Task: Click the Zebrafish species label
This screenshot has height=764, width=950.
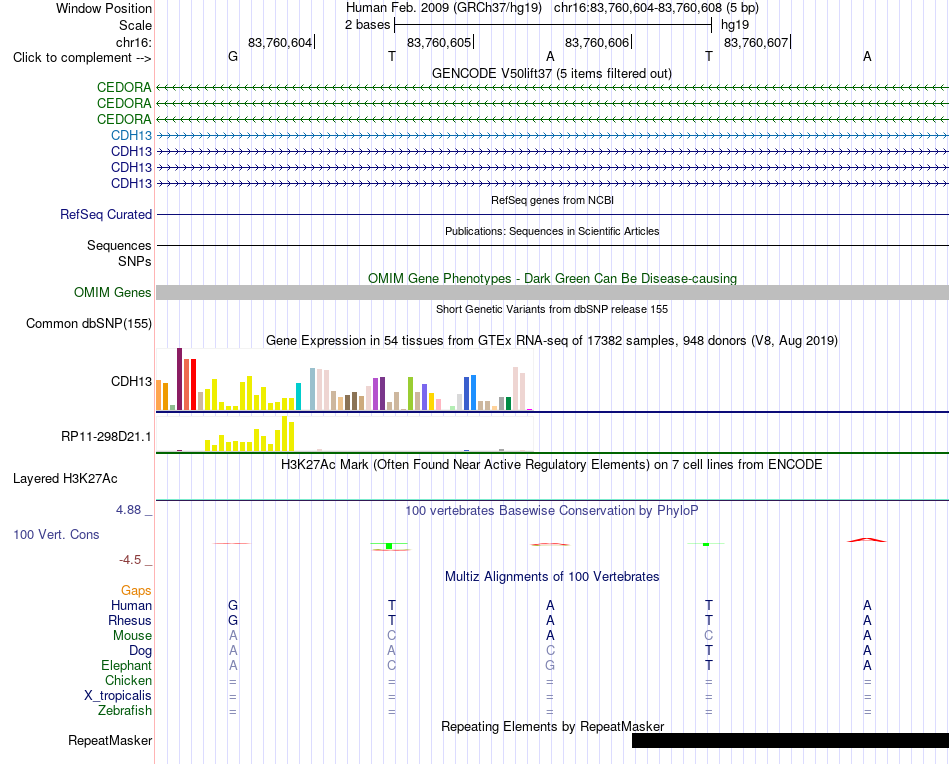Action: tap(125, 710)
